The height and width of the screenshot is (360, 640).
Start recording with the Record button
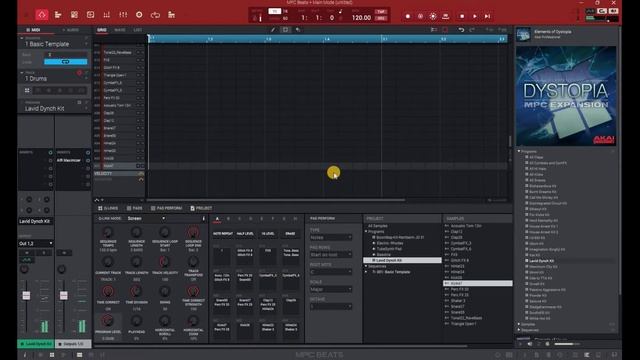coord(408,16)
